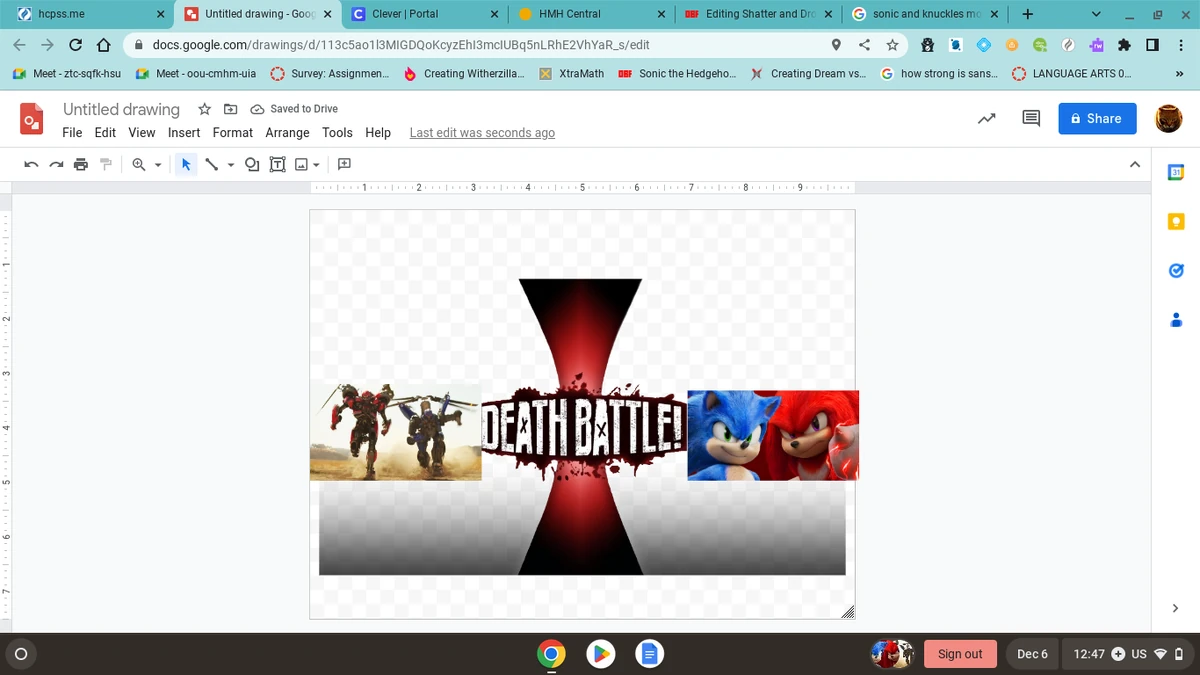Open Google Calendar from the side panel
Viewport: 1200px width, 675px height.
coord(1176,171)
